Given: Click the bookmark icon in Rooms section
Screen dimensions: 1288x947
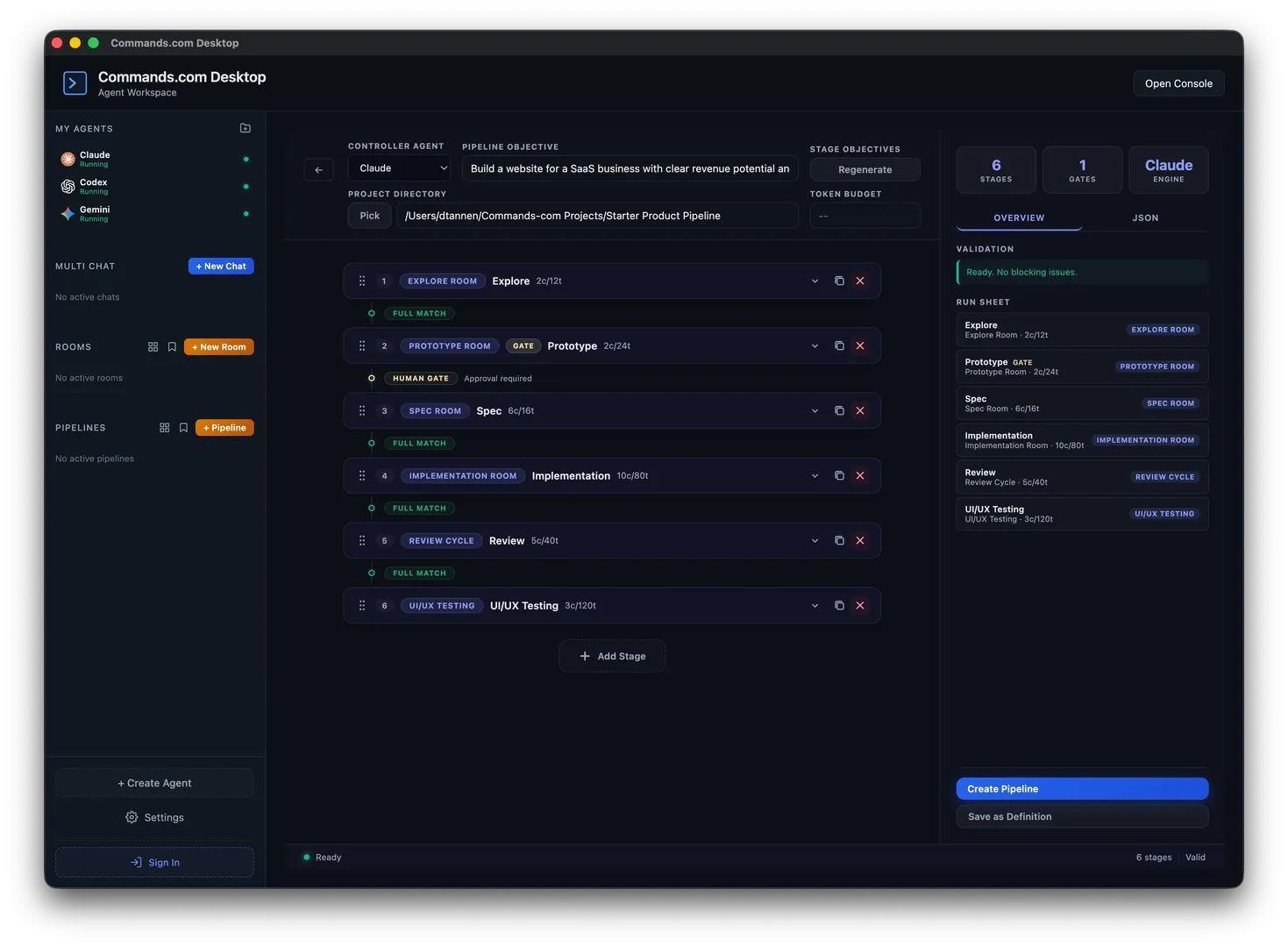Looking at the screenshot, I should (x=172, y=347).
